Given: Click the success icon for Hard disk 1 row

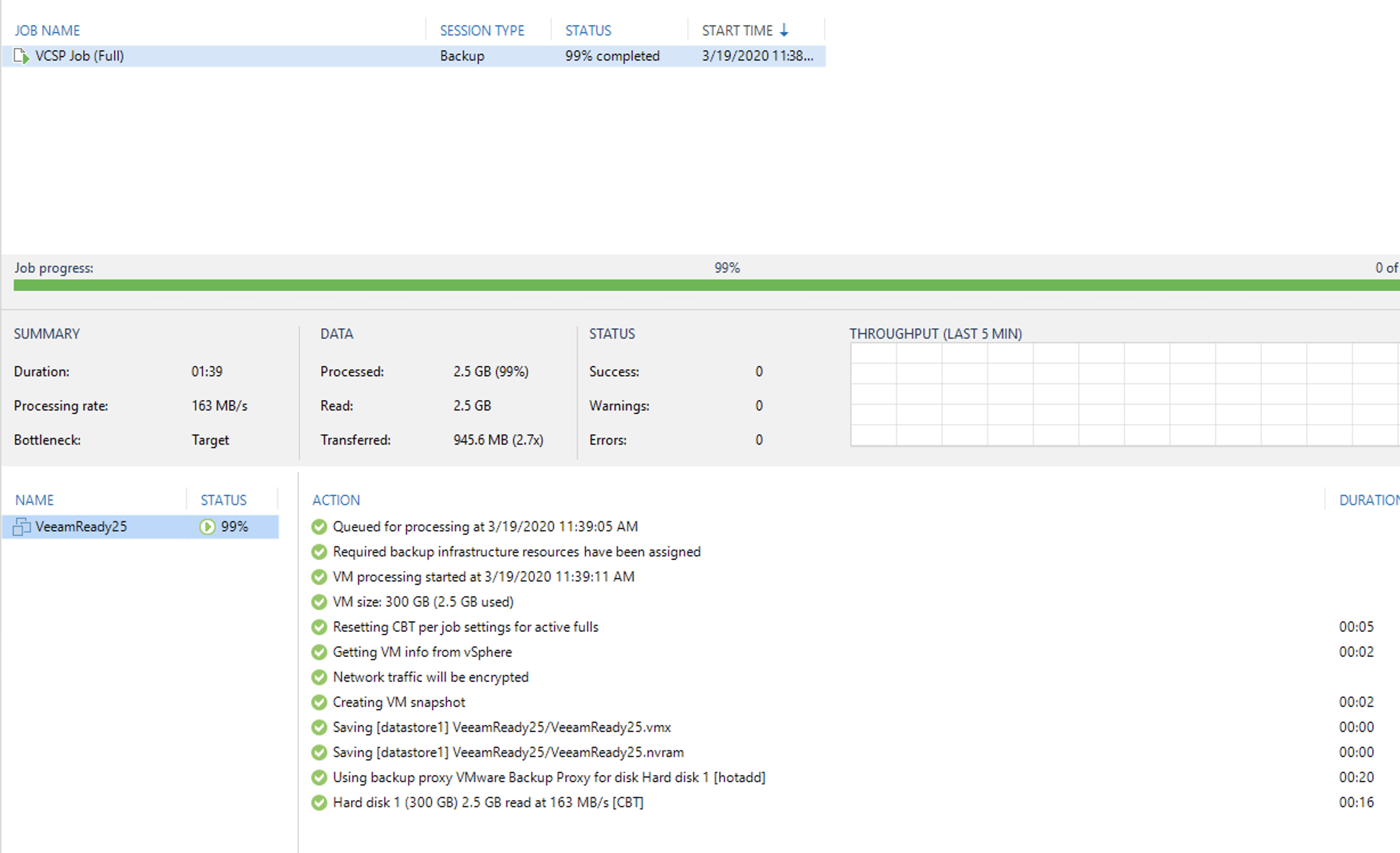Looking at the screenshot, I should 319,802.
